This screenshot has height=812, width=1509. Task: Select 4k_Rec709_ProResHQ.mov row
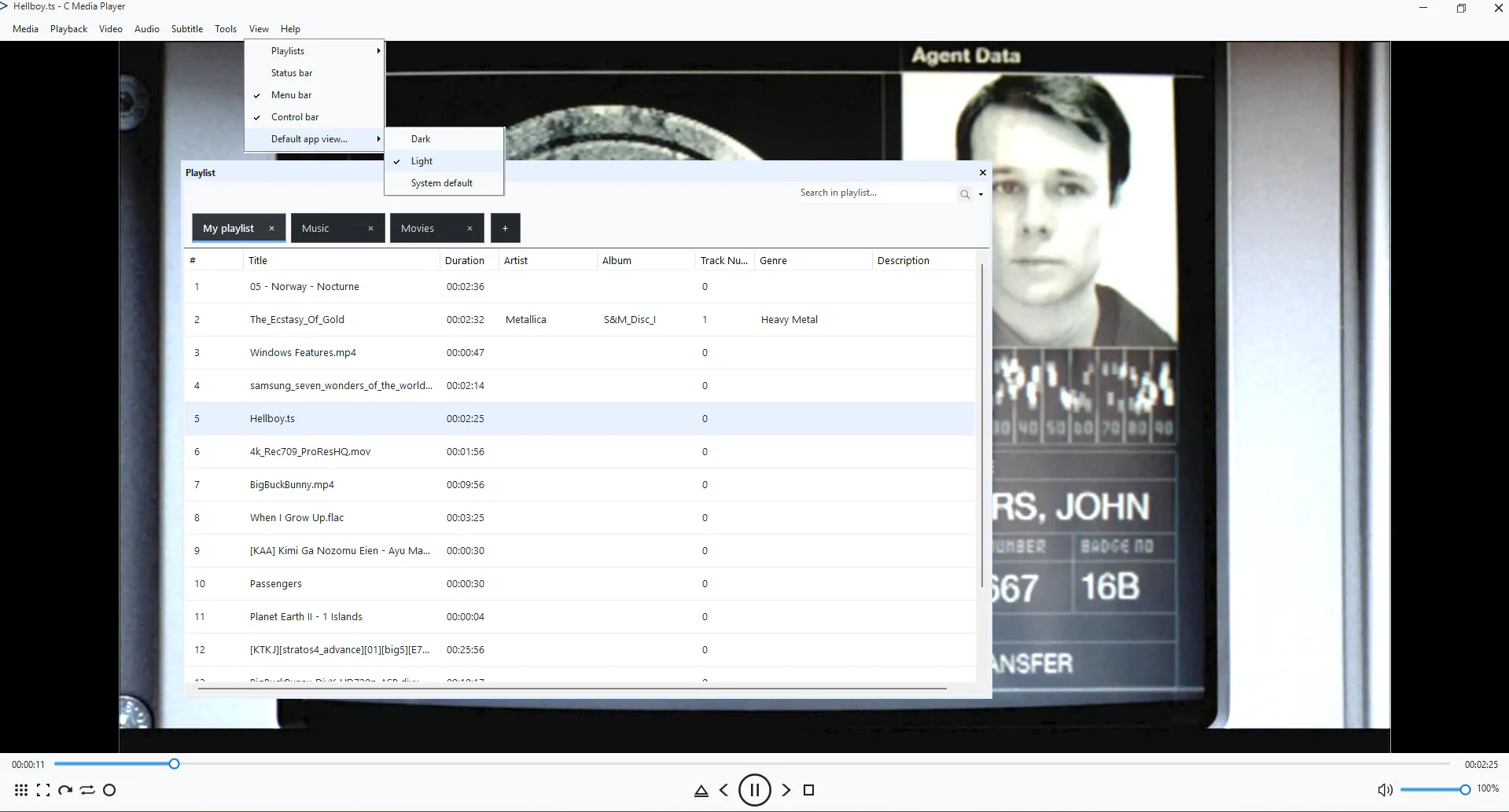580,452
